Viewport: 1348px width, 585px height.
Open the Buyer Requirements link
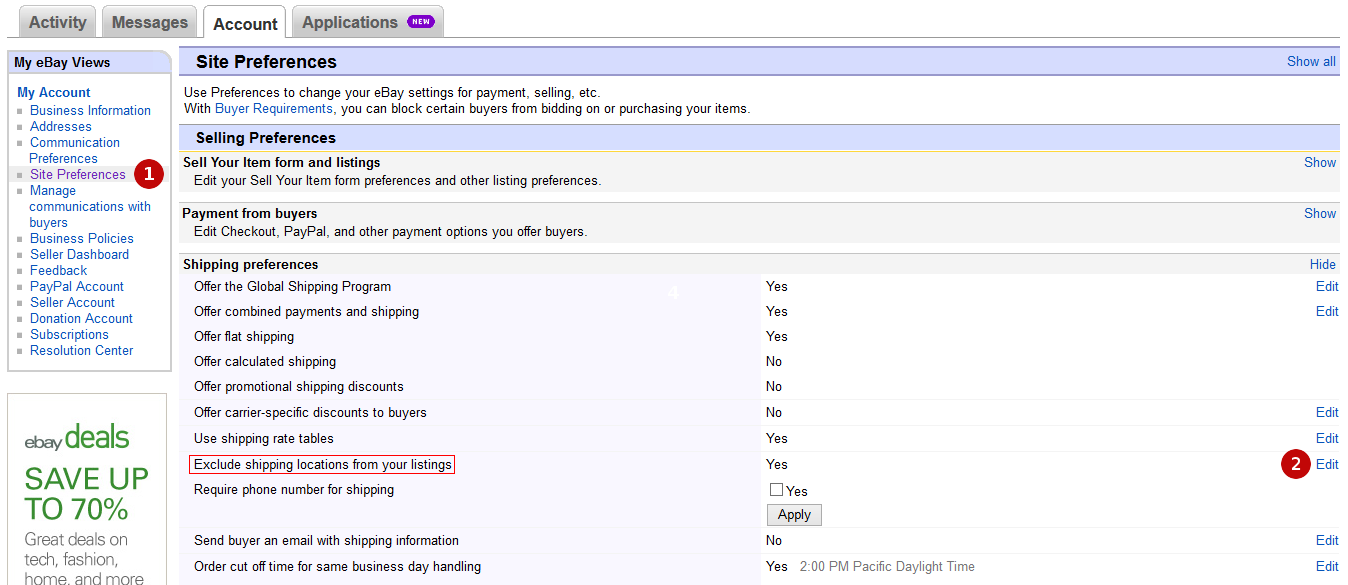tap(273, 108)
